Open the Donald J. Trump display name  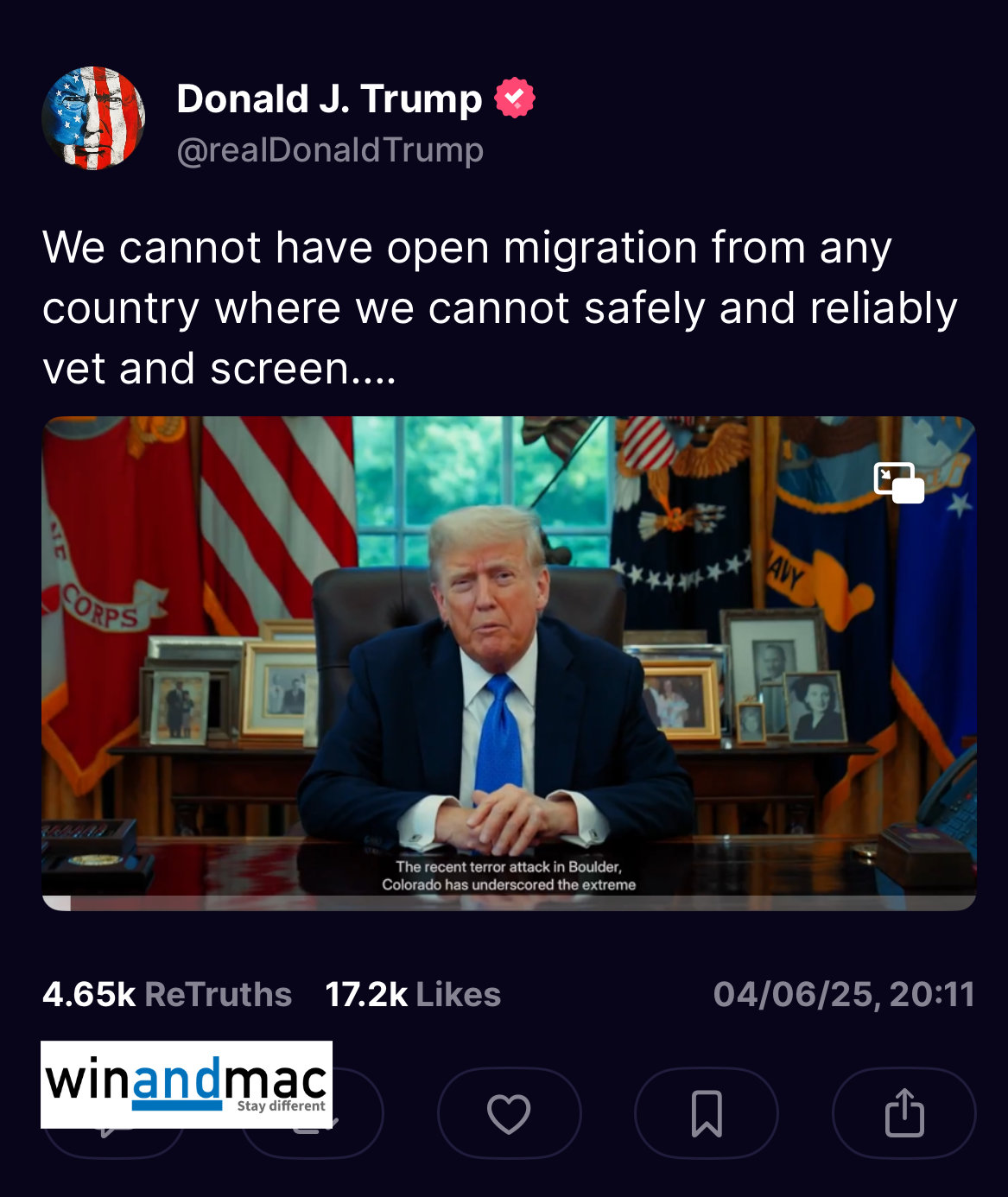(x=329, y=98)
